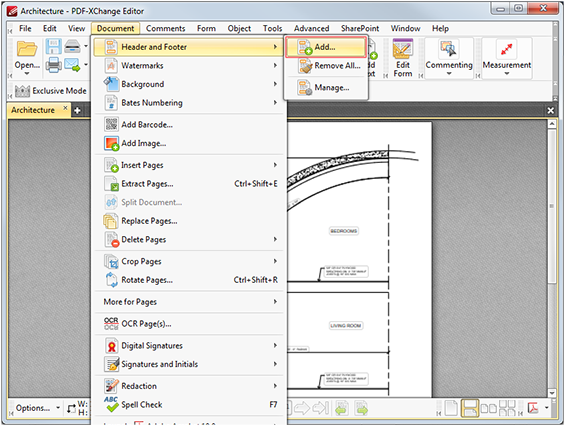This screenshot has height=426, width=565.
Task: Click the new tab plus icon
Action: point(77,110)
